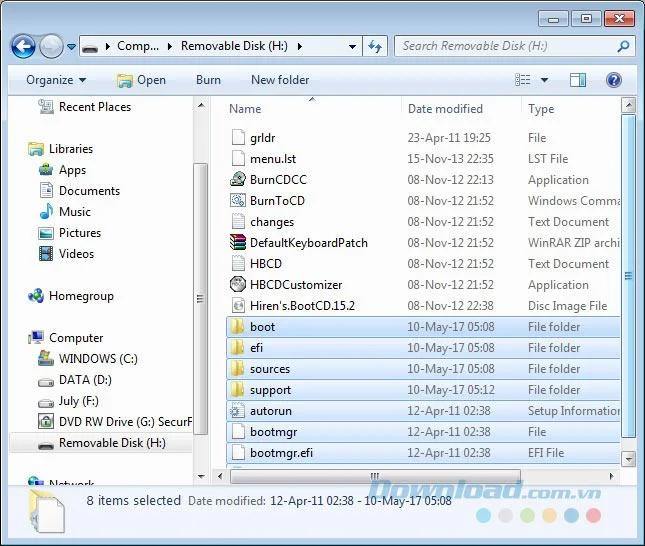The height and width of the screenshot is (546, 645).
Task: Click navigation pane scrollbar thumb
Action: 200,299
